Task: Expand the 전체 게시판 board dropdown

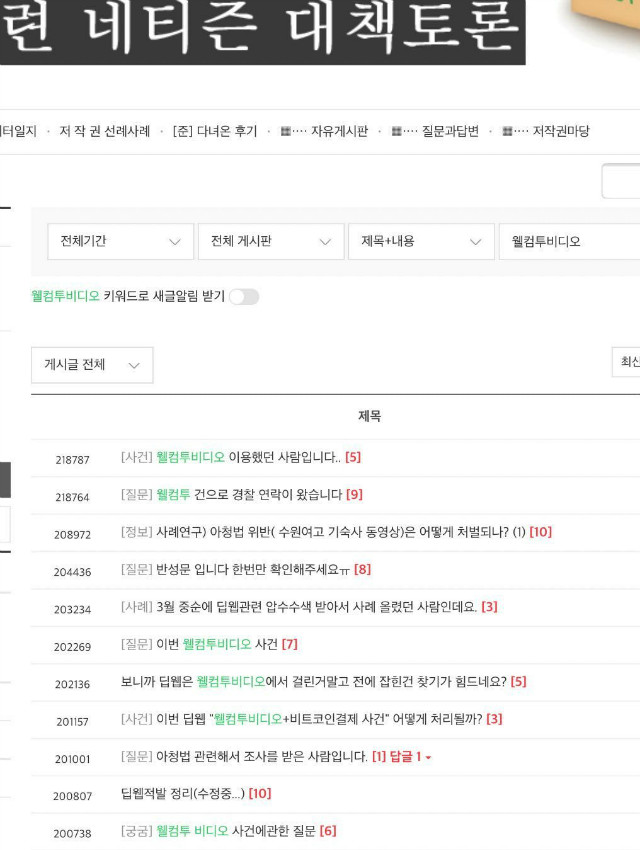Action: (x=271, y=241)
